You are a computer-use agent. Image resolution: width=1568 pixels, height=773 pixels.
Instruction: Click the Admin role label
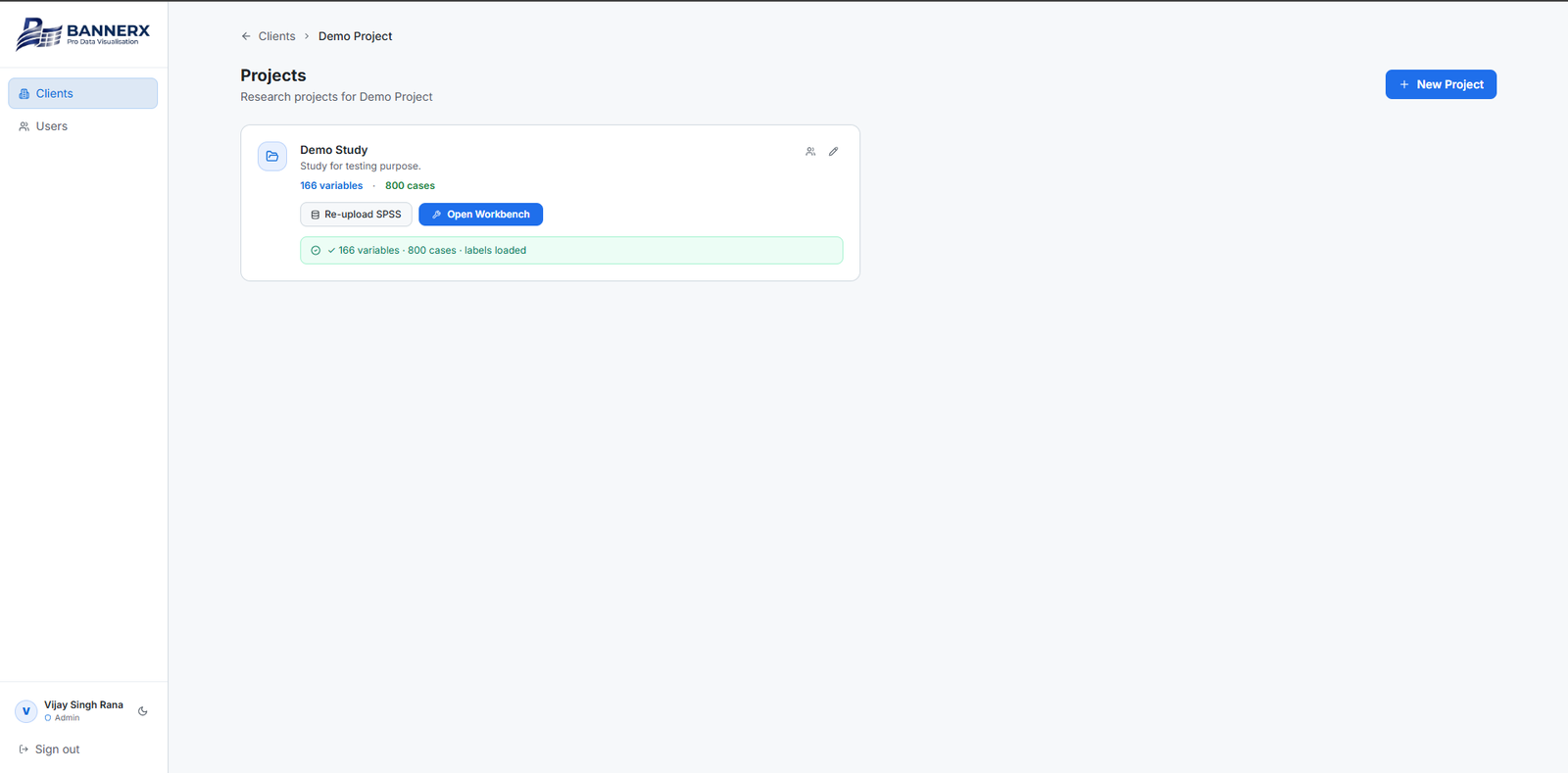pos(67,718)
